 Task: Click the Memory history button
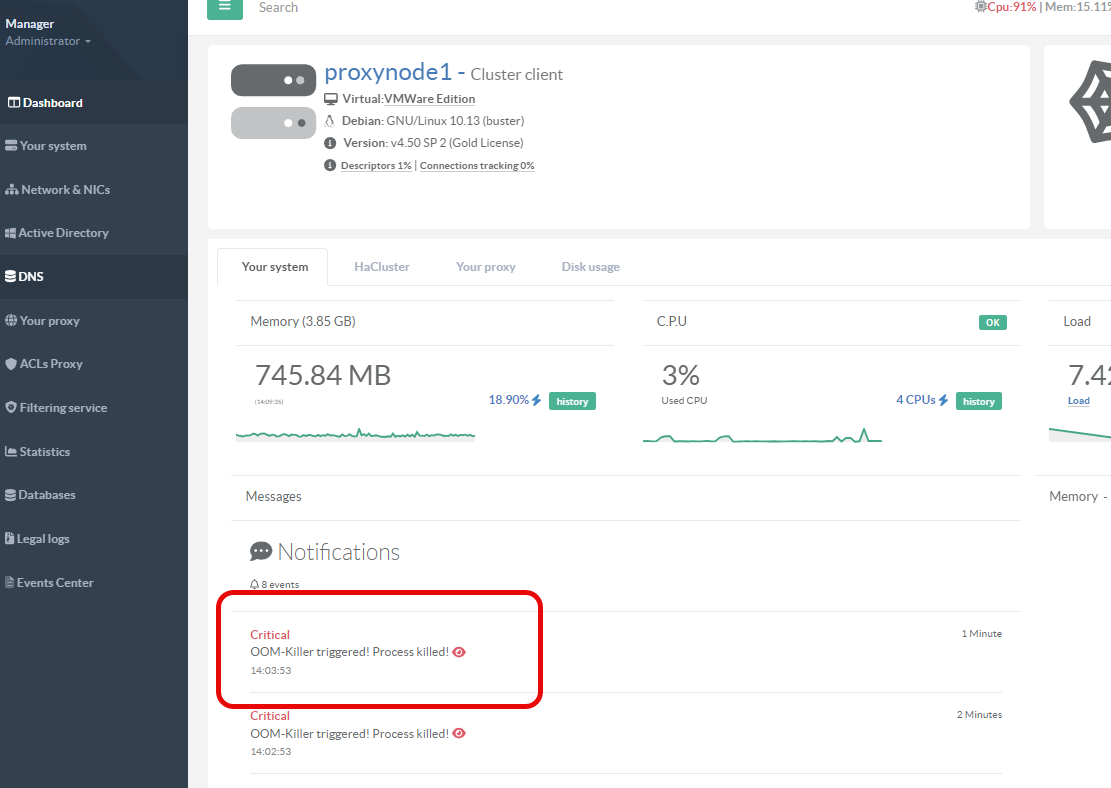pos(572,401)
